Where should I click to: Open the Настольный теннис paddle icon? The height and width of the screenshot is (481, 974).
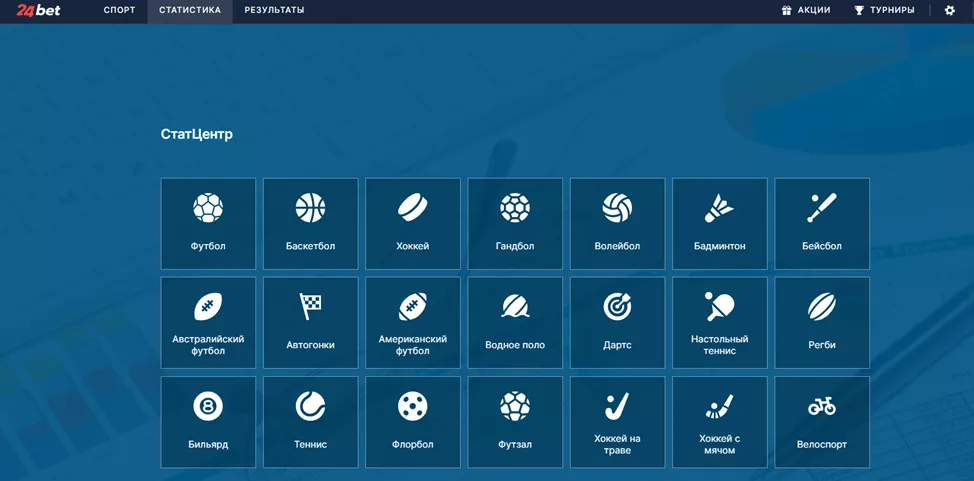pos(719,305)
